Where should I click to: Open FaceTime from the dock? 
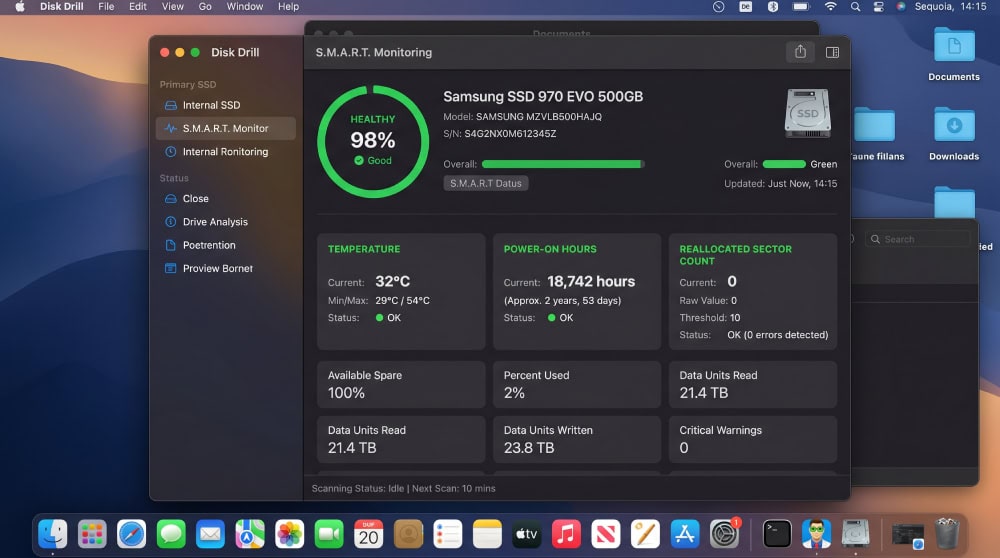coord(329,534)
